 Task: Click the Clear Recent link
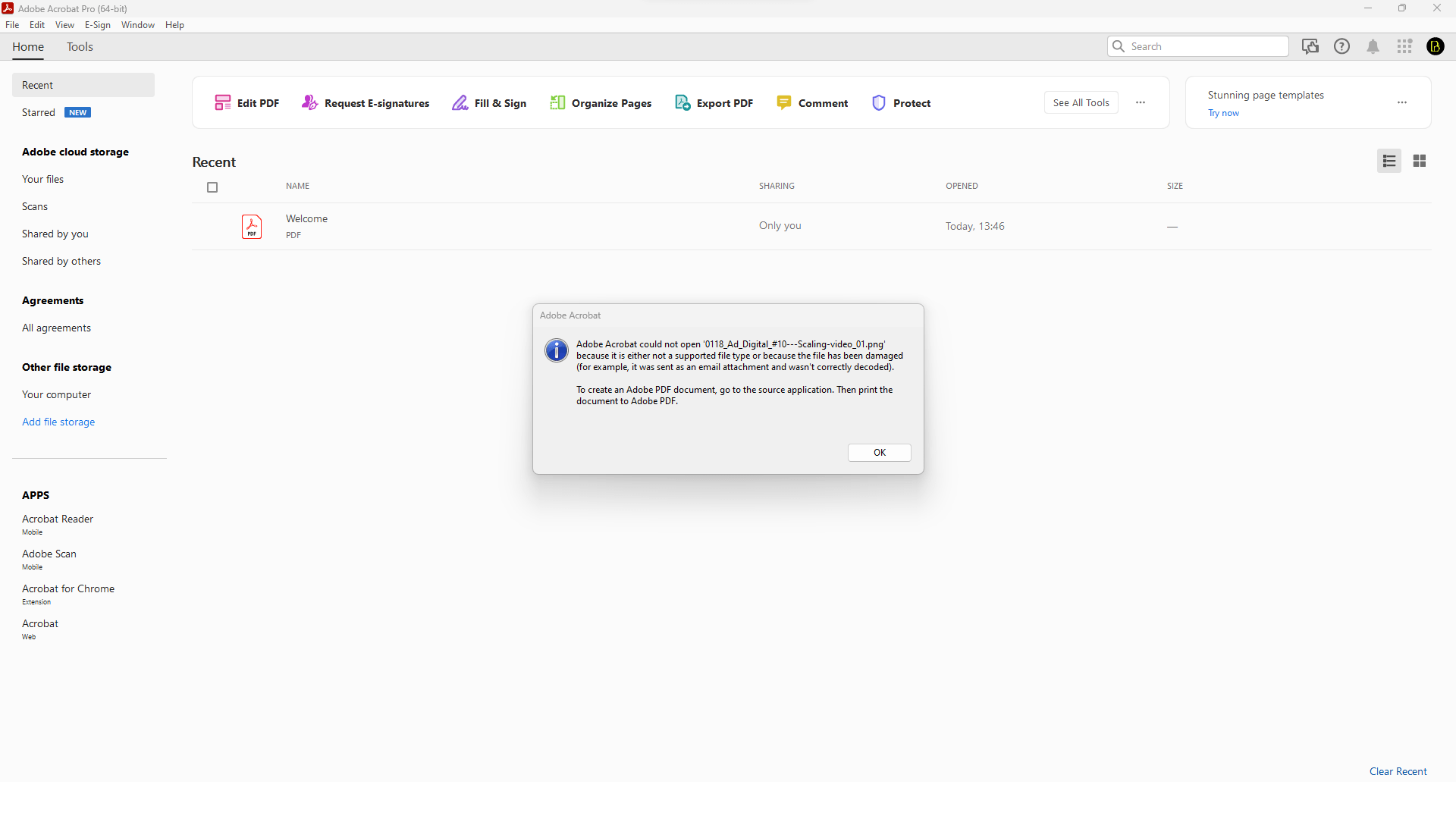1398,771
